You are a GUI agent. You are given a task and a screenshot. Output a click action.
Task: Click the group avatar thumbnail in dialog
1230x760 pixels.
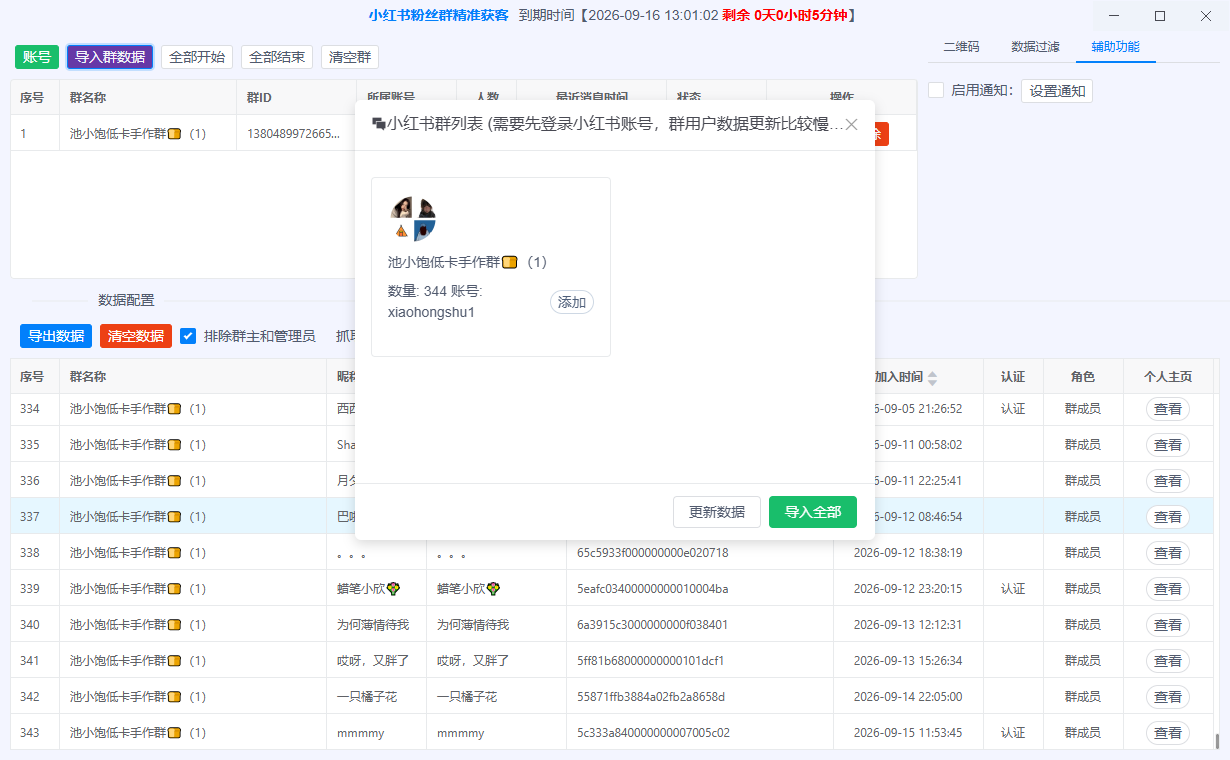point(413,219)
